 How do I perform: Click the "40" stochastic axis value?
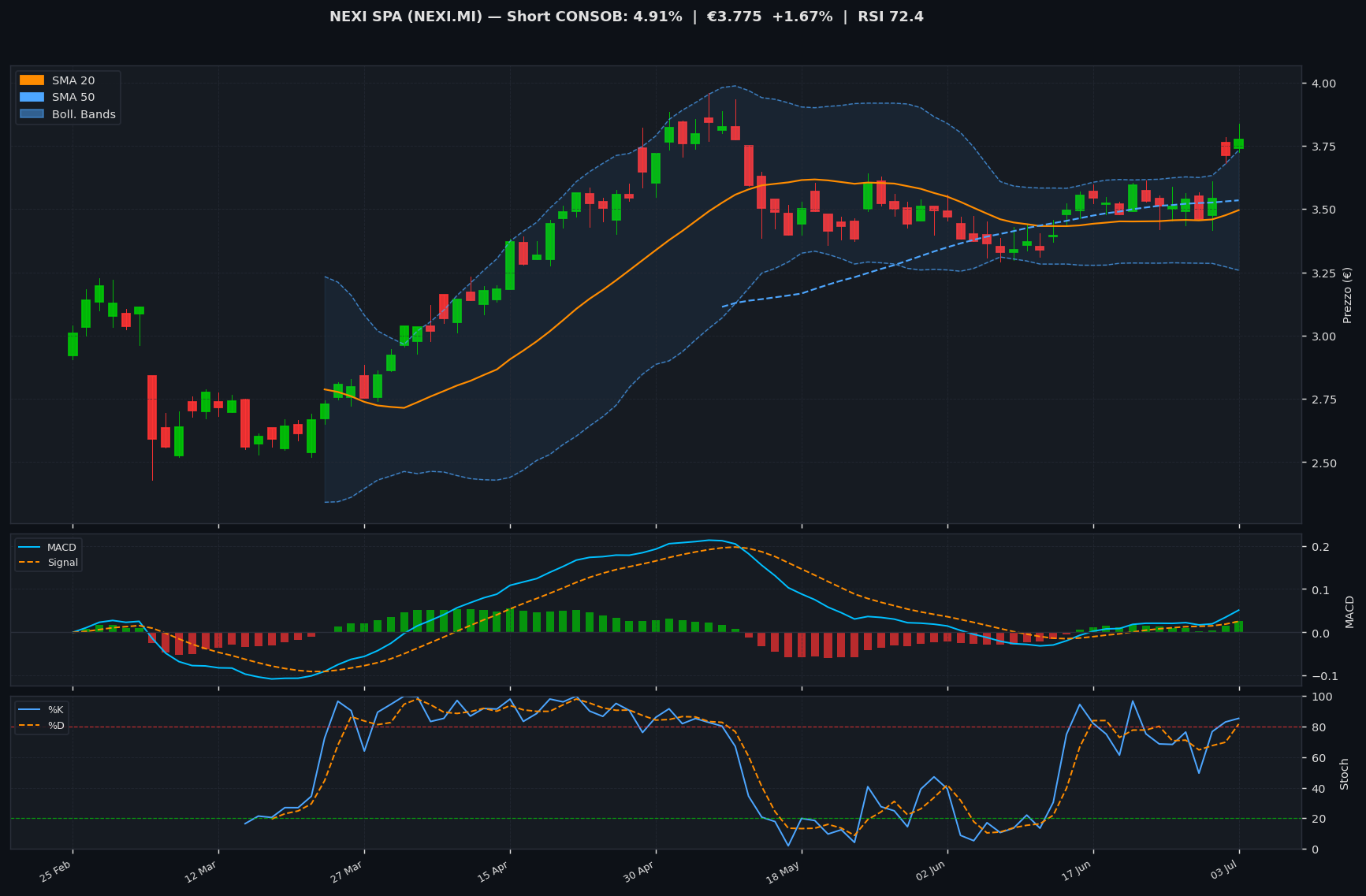(1317, 789)
